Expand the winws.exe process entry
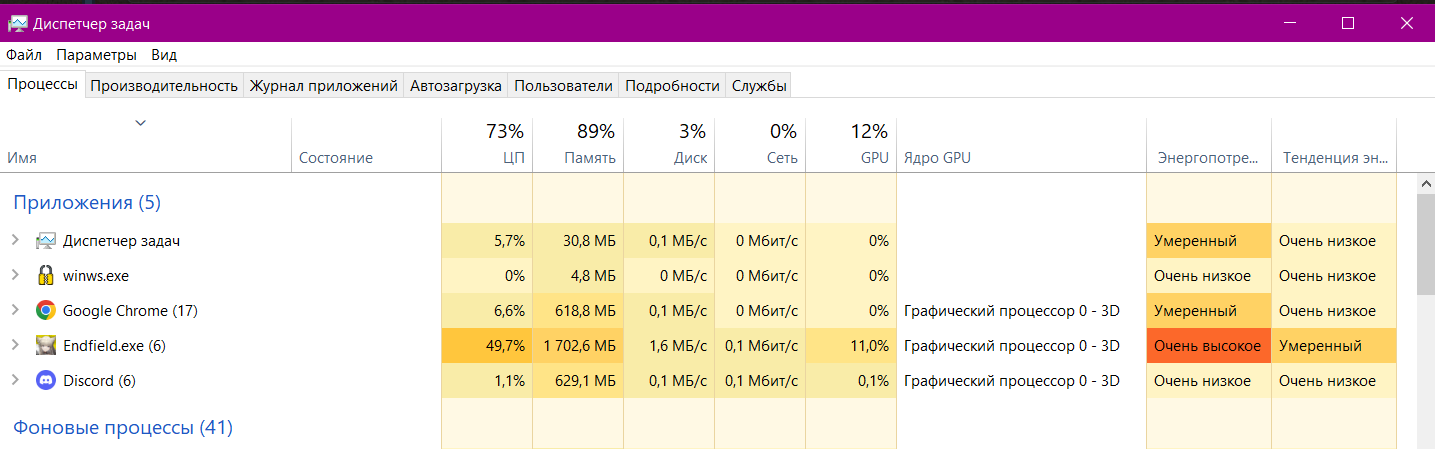Viewport: 1435px width, 449px height. (x=15, y=276)
